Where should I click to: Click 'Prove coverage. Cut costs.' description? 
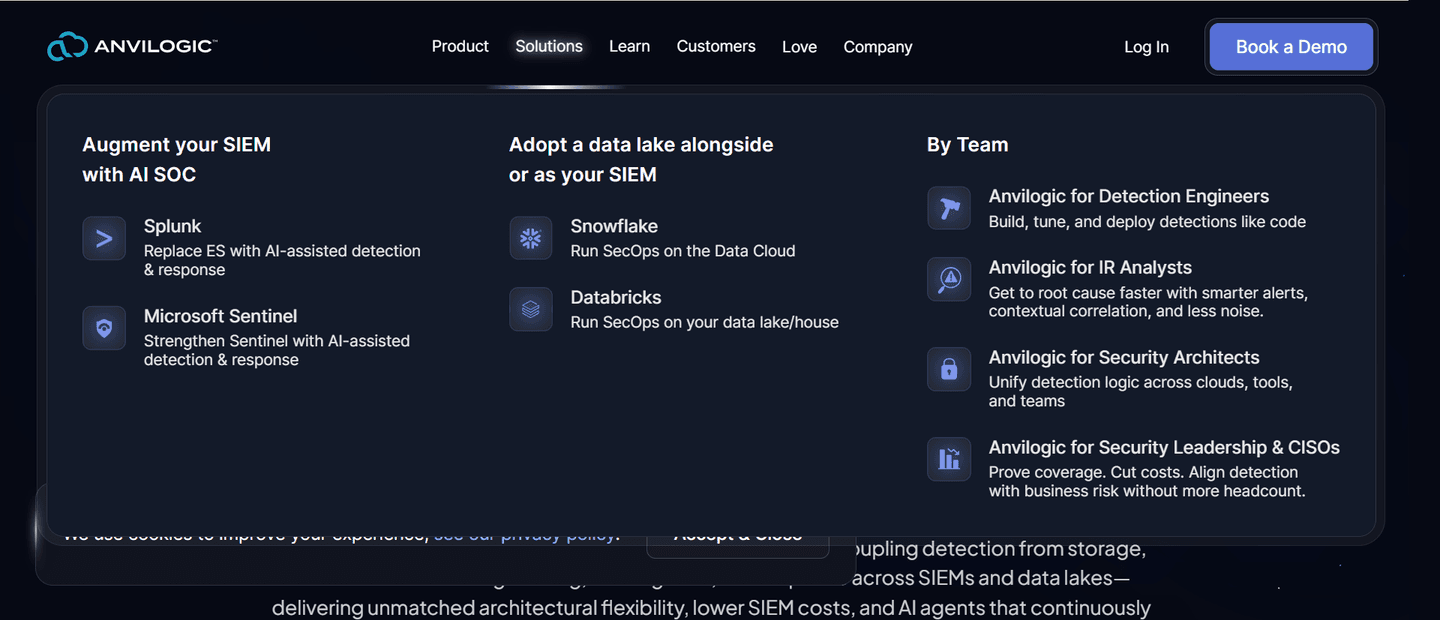(1147, 481)
